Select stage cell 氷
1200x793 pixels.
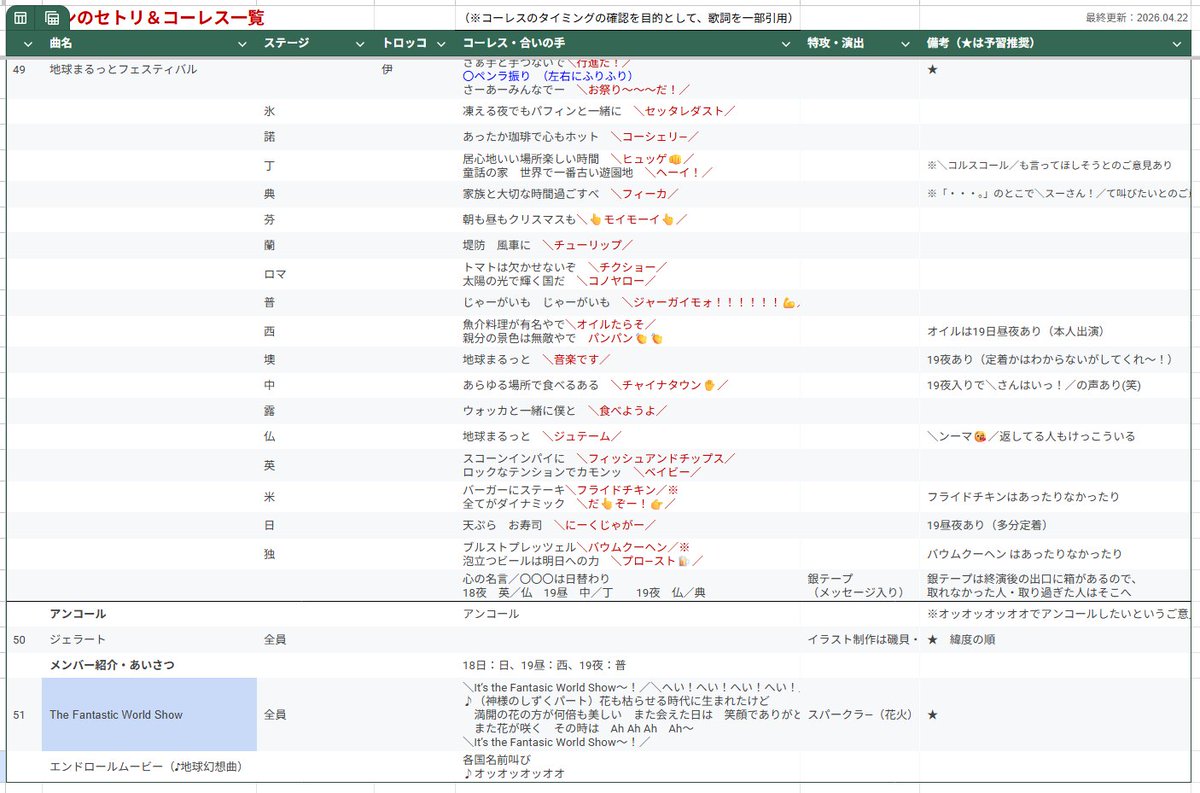coord(315,111)
